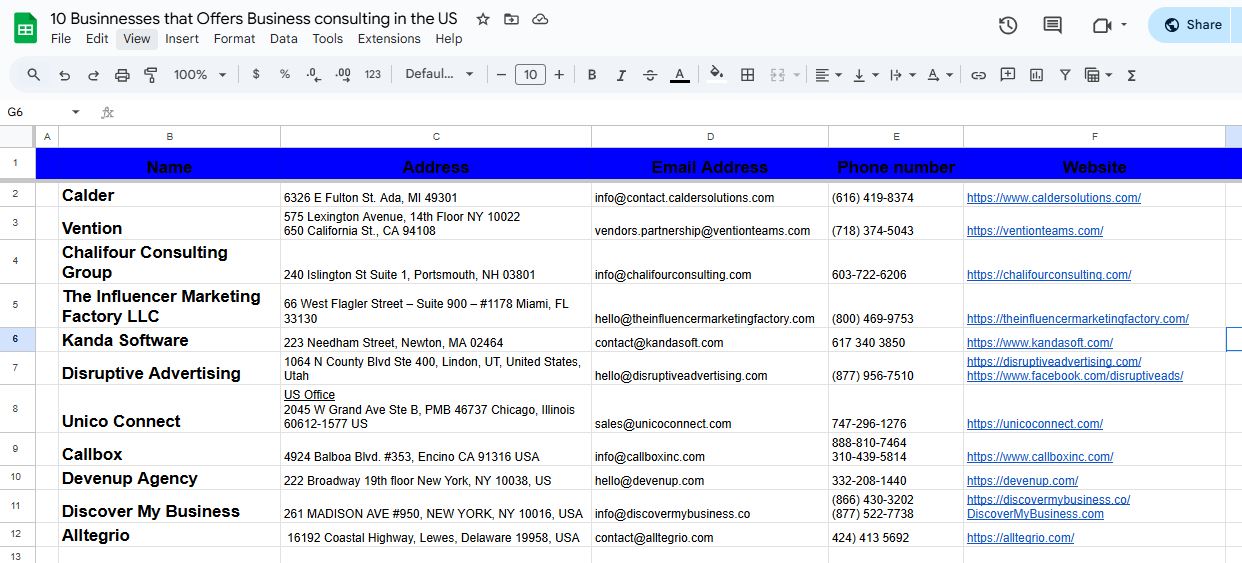
Task: Open the text color picker
Action: tap(679, 75)
